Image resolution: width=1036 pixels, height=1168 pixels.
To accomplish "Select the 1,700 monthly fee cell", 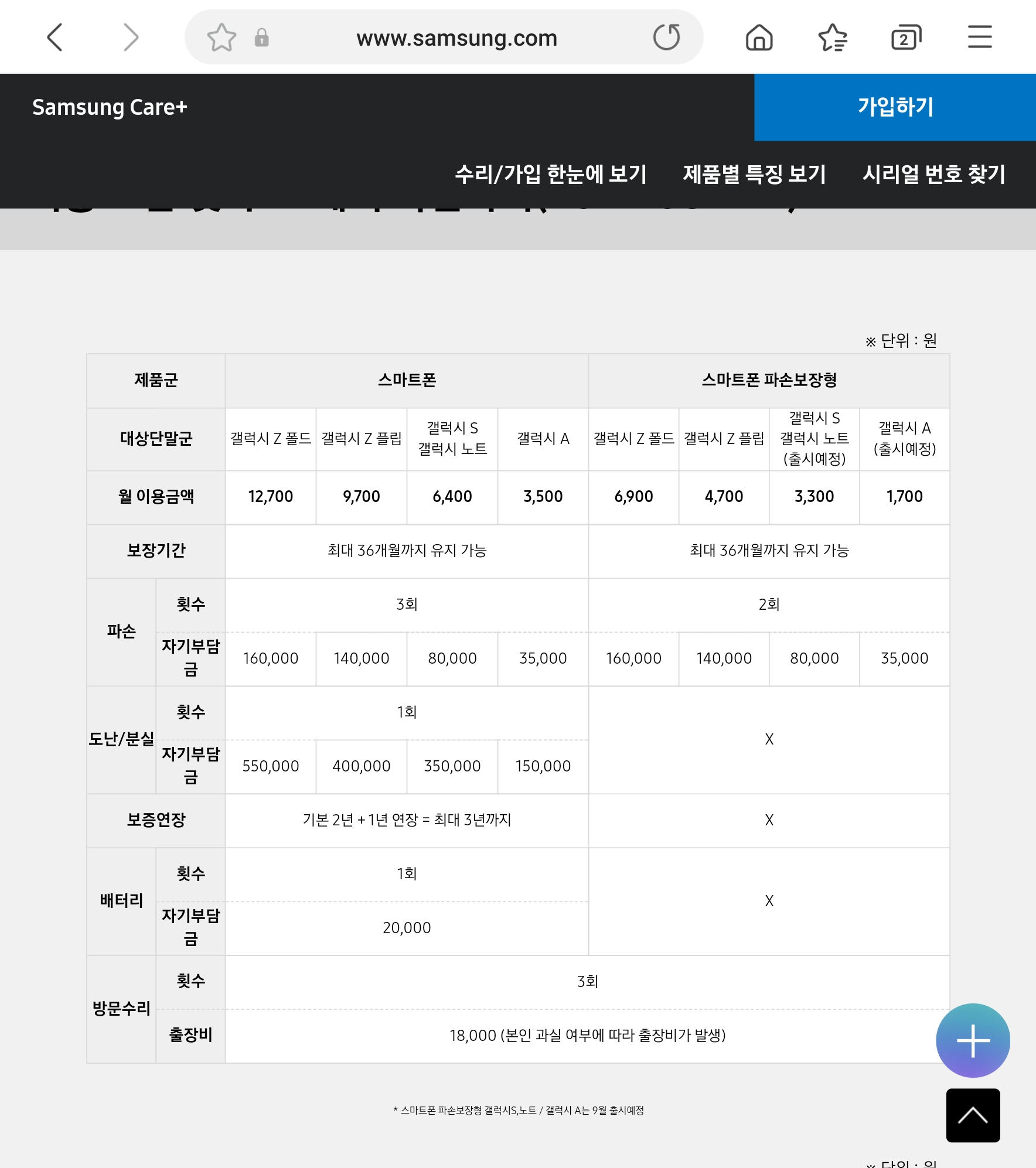I will (904, 497).
